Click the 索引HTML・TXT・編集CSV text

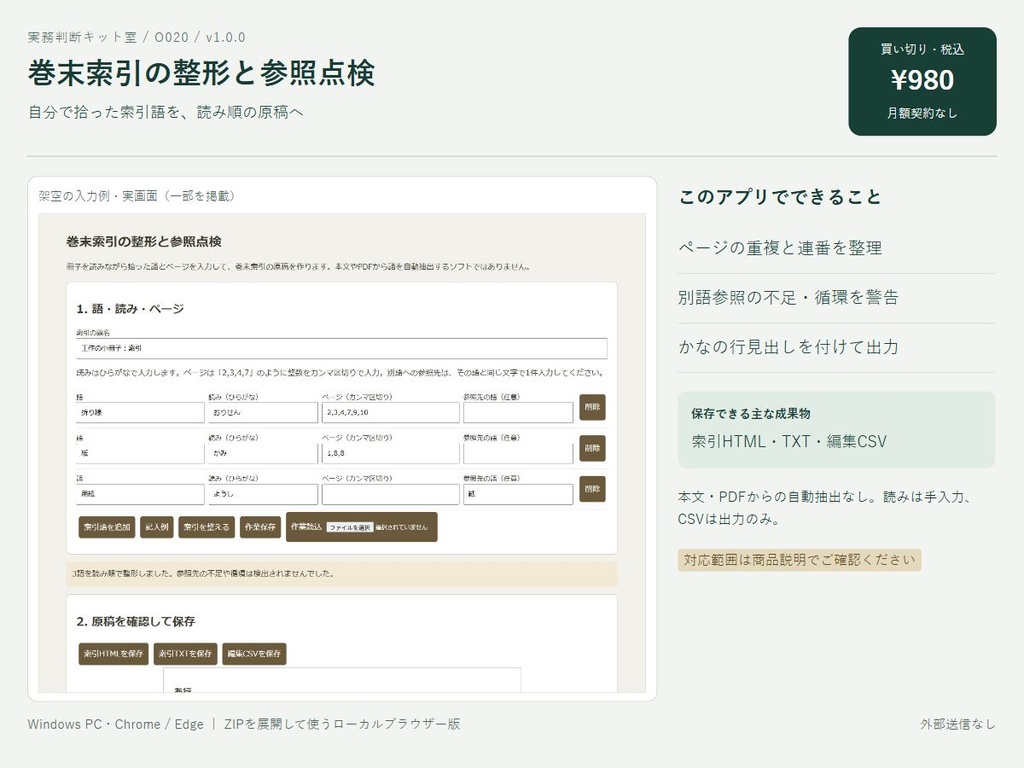(x=789, y=441)
